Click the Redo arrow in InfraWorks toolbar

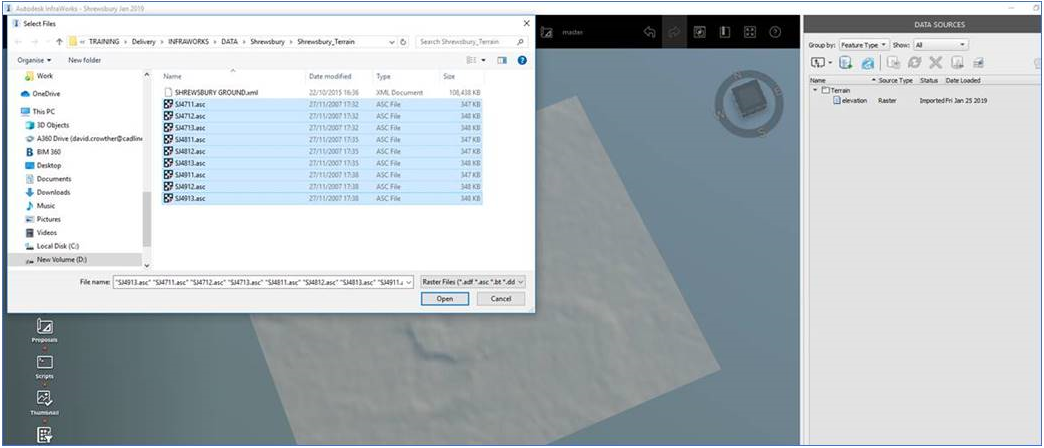[x=674, y=32]
